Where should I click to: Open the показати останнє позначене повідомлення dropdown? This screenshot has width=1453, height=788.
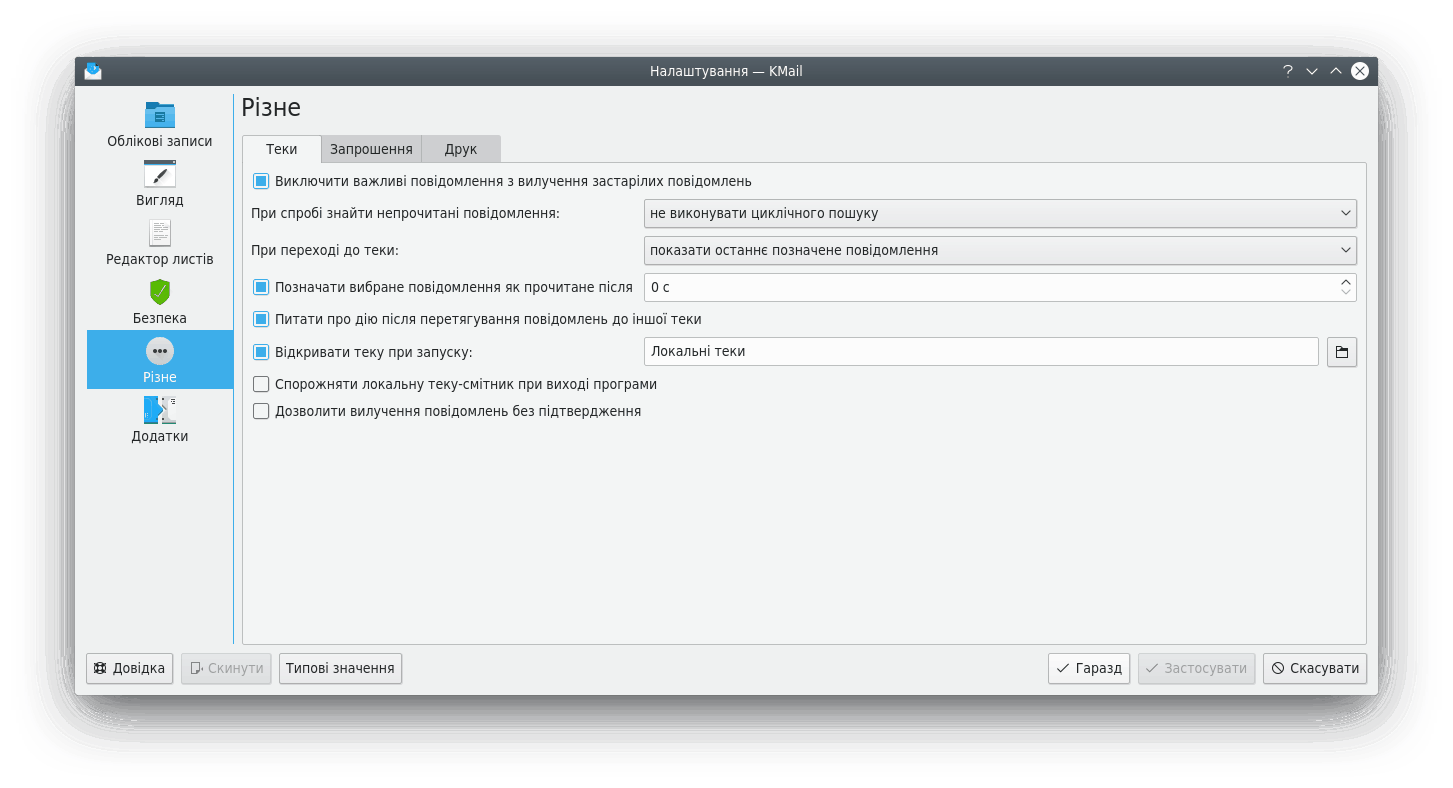[x=999, y=250]
